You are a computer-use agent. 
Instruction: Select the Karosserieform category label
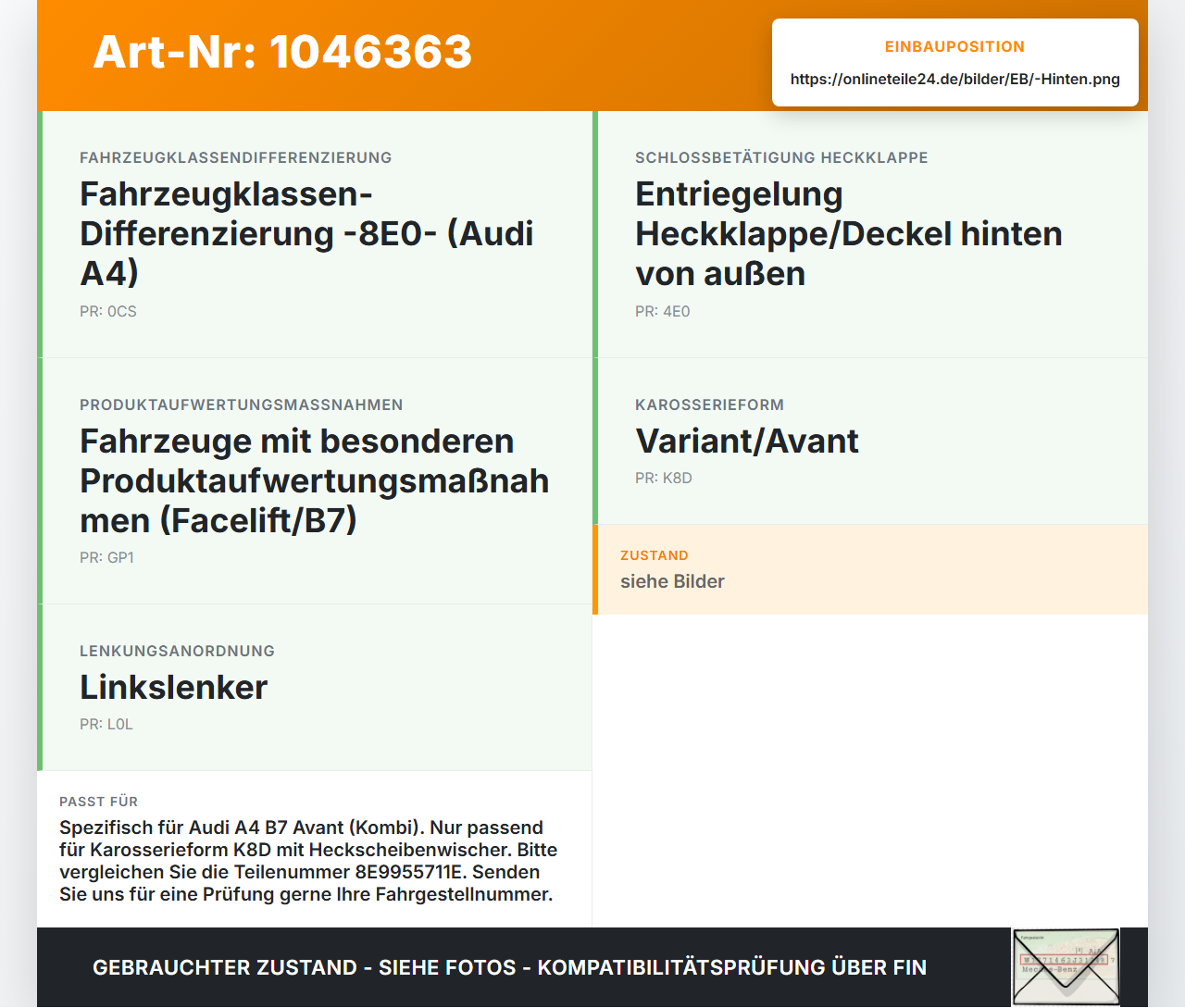[709, 404]
